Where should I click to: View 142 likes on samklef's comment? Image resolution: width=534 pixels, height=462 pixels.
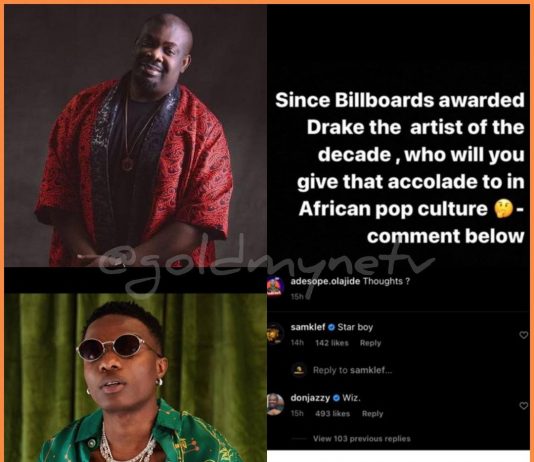tap(332, 343)
